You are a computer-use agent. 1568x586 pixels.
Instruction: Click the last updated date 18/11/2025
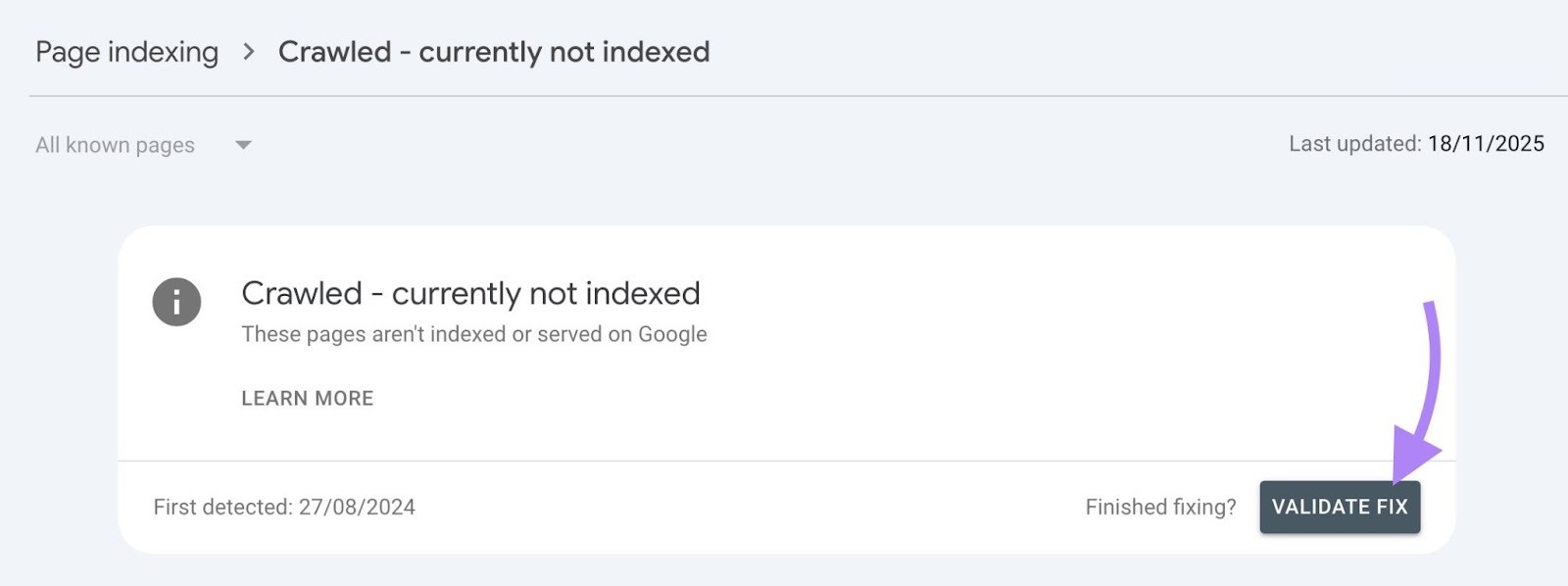[x=1484, y=143]
